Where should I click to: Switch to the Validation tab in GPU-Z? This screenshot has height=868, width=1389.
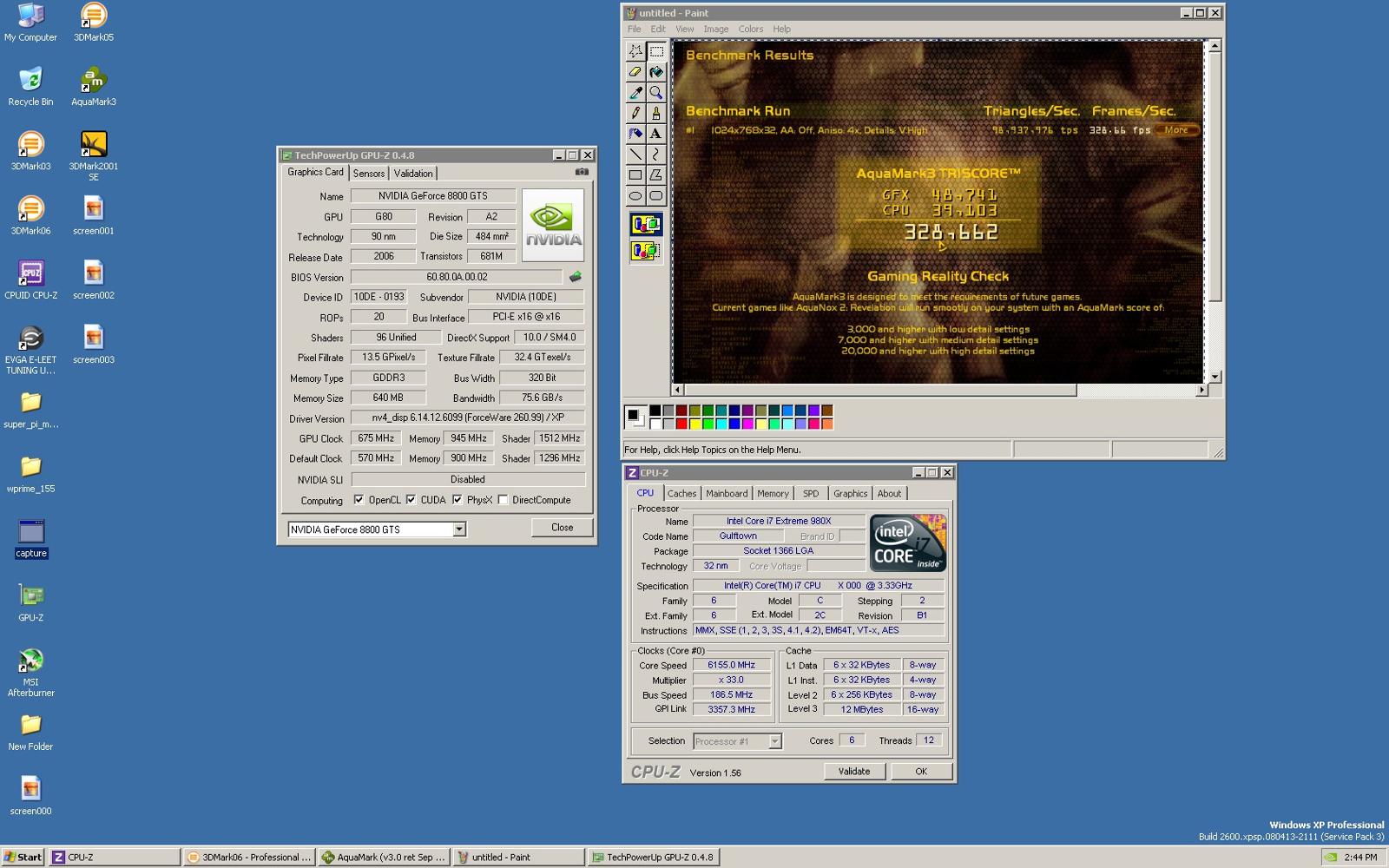point(413,173)
